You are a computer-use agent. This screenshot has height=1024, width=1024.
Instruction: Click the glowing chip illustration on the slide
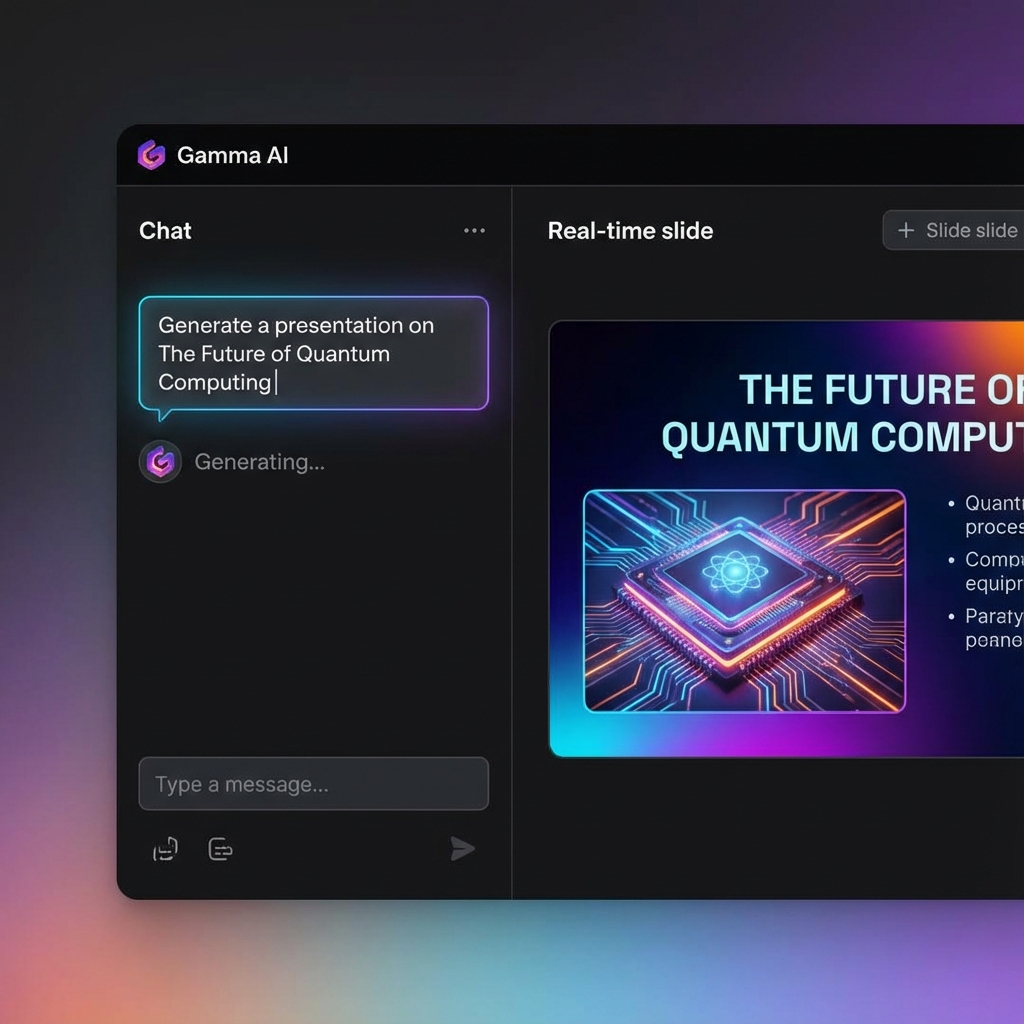[744, 600]
